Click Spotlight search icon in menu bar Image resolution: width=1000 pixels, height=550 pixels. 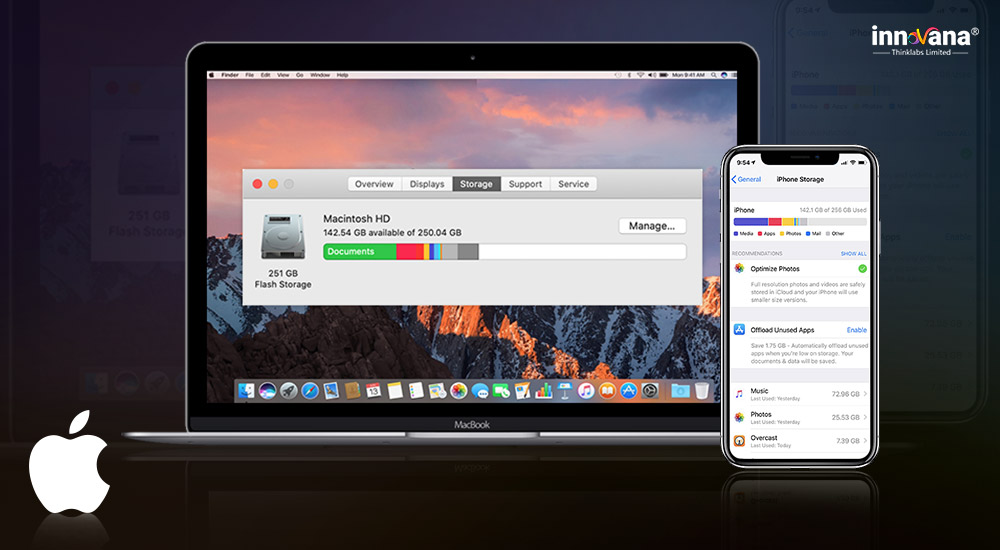pyautogui.click(x=714, y=75)
